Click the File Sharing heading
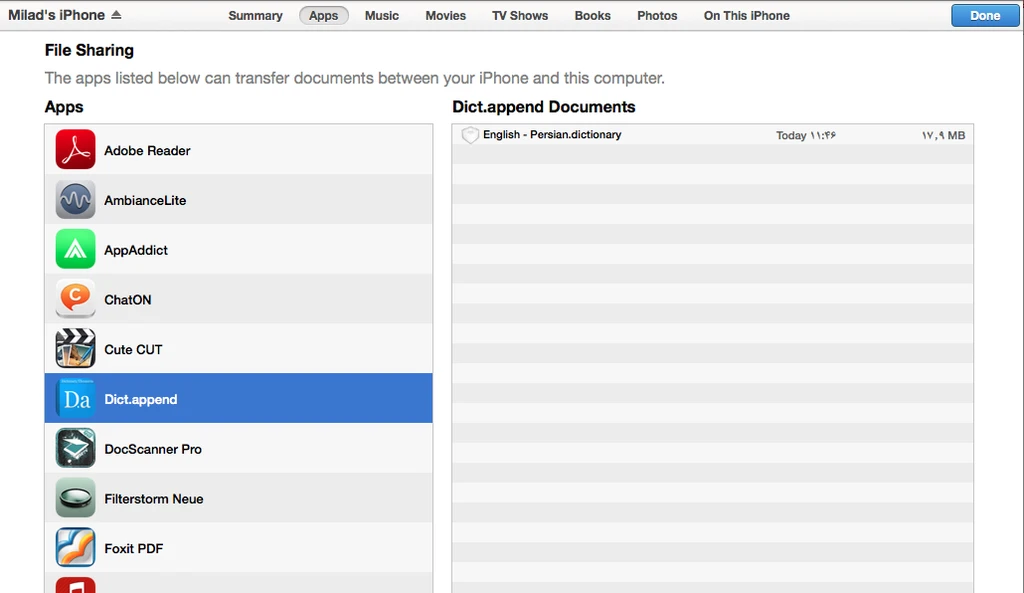Image resolution: width=1024 pixels, height=593 pixels. (89, 50)
